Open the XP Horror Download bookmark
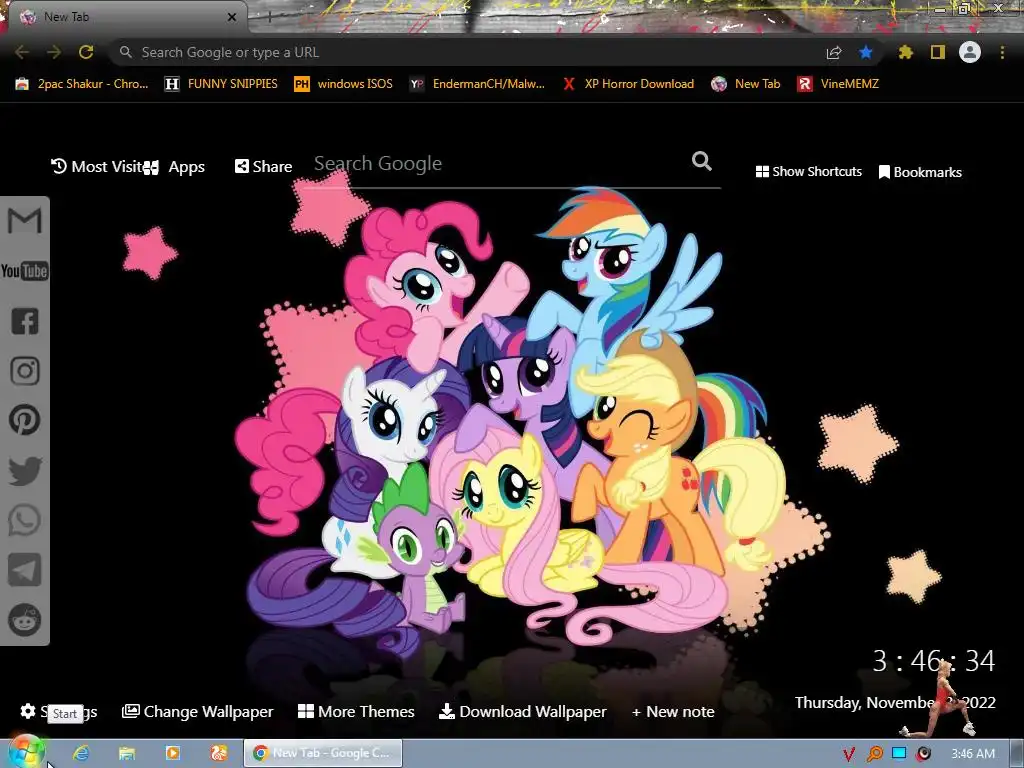Image resolution: width=1024 pixels, height=768 pixels. [628, 84]
